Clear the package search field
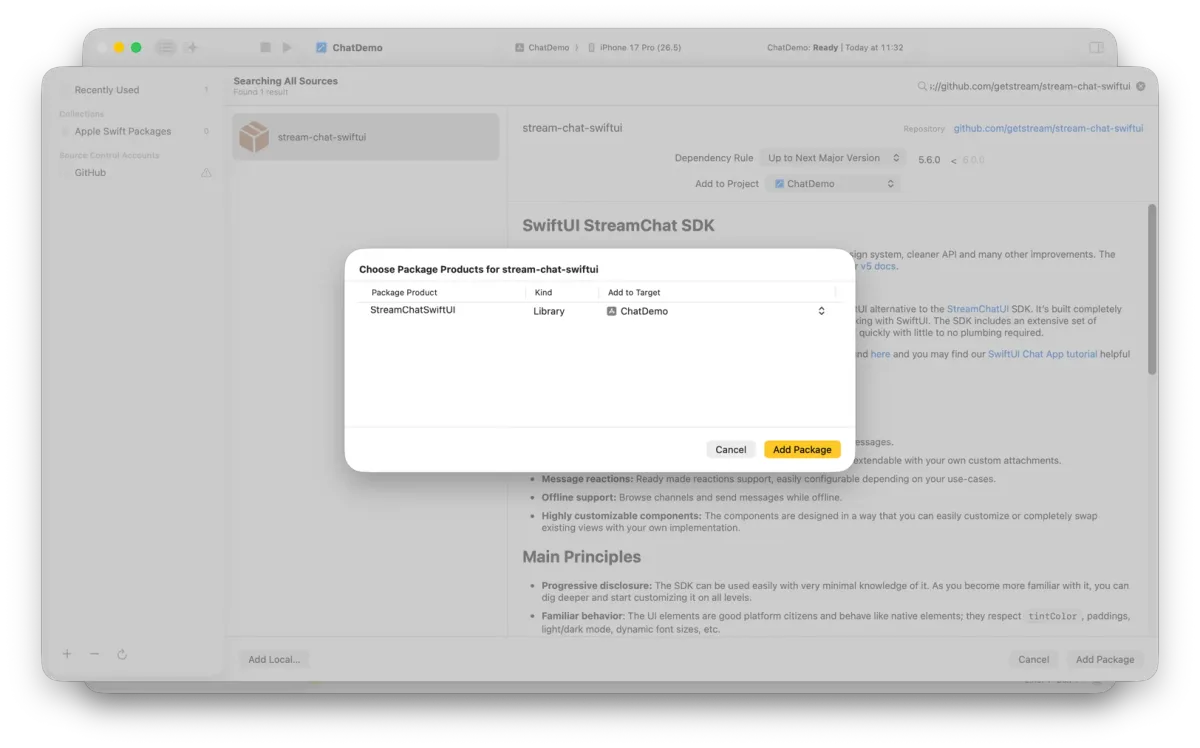 (x=1141, y=86)
